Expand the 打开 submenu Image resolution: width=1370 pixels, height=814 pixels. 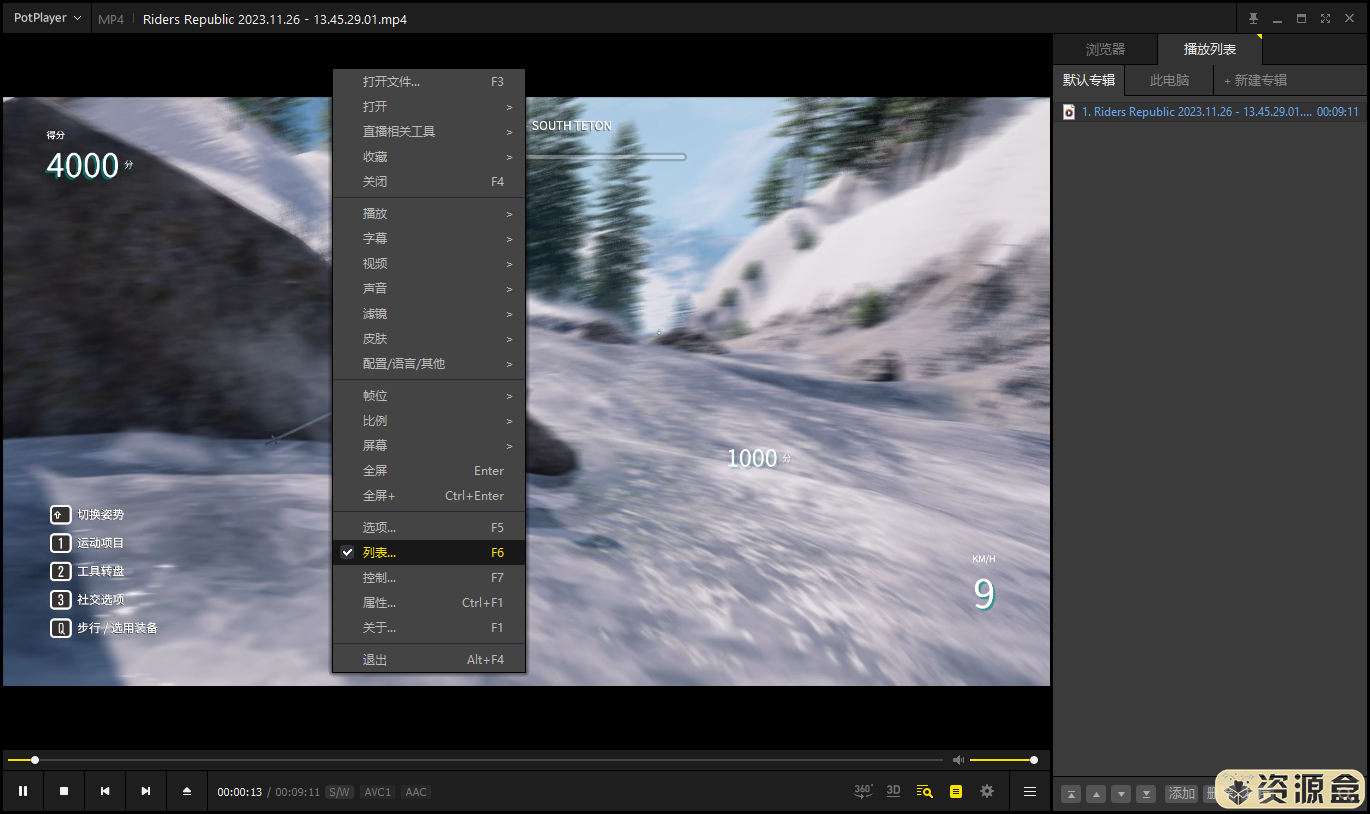pos(429,107)
